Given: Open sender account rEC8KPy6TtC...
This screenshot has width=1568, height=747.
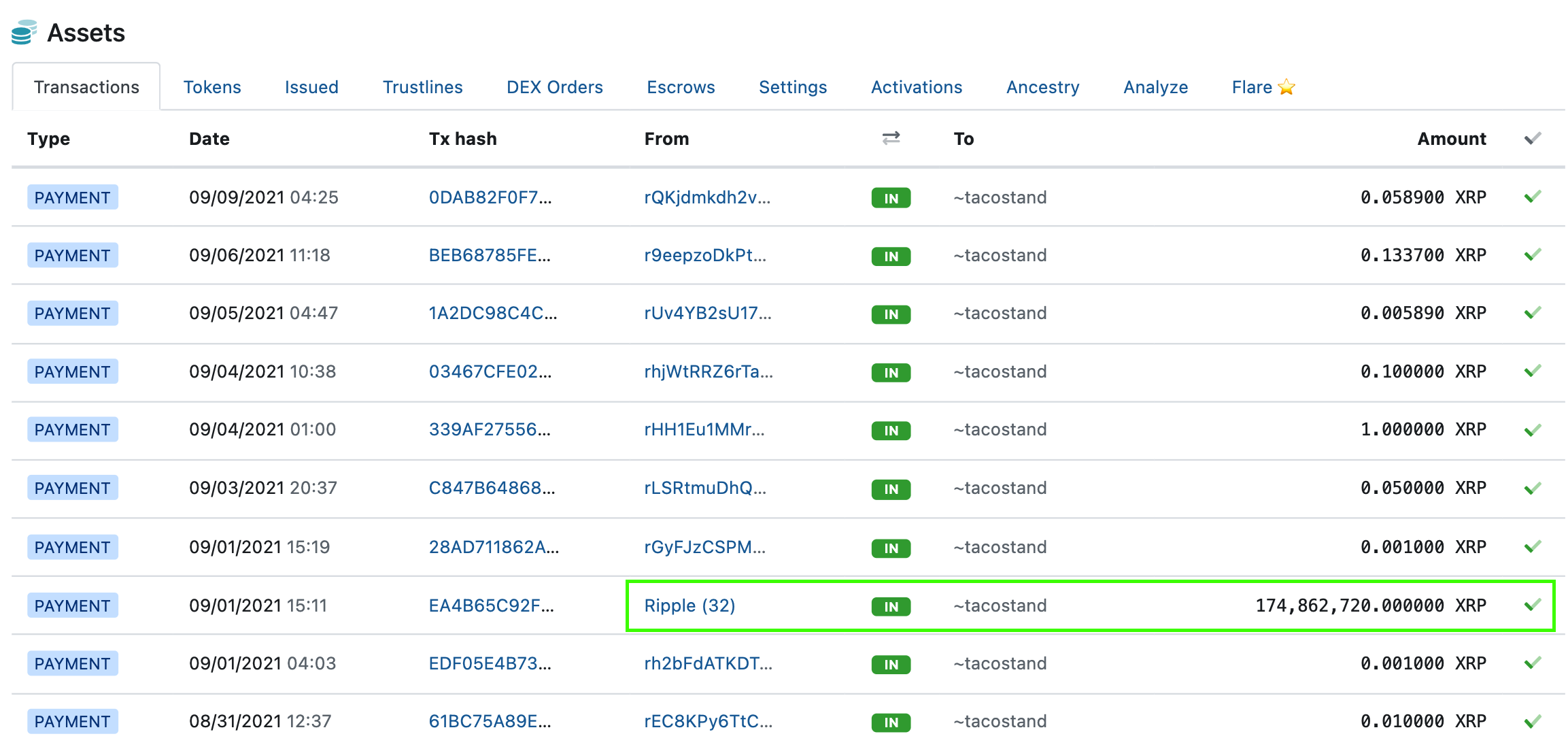Looking at the screenshot, I should point(708,721).
